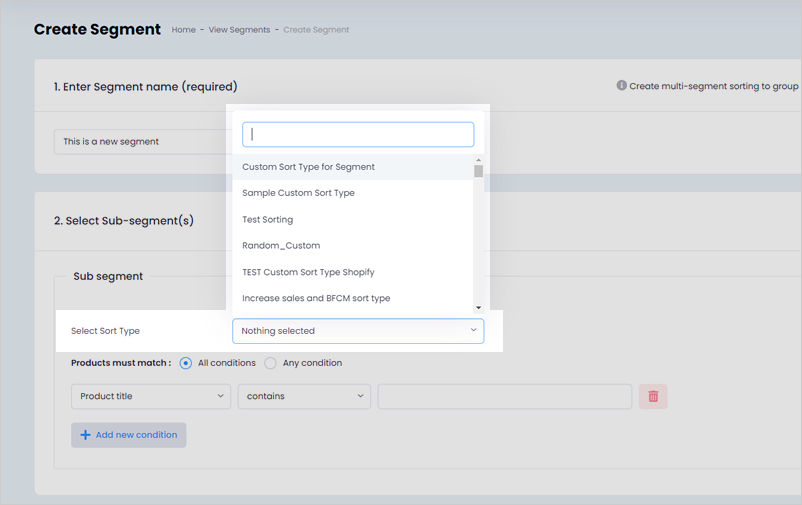Click the Add new condition button
This screenshot has height=505, width=802.
(129, 435)
